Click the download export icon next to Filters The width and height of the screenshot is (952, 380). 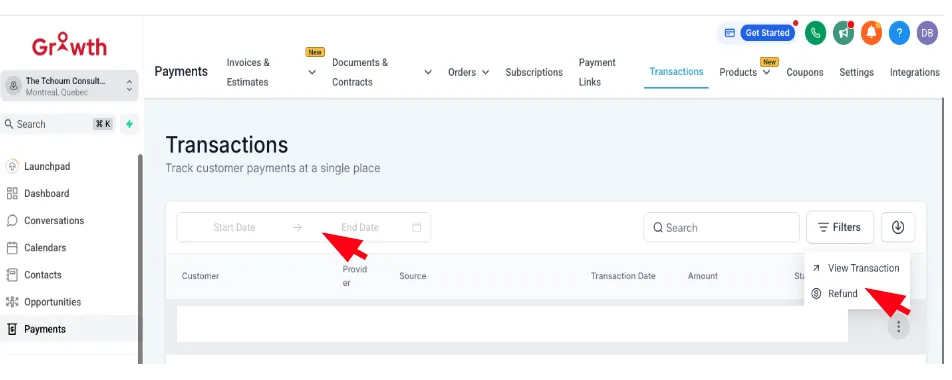[898, 227]
